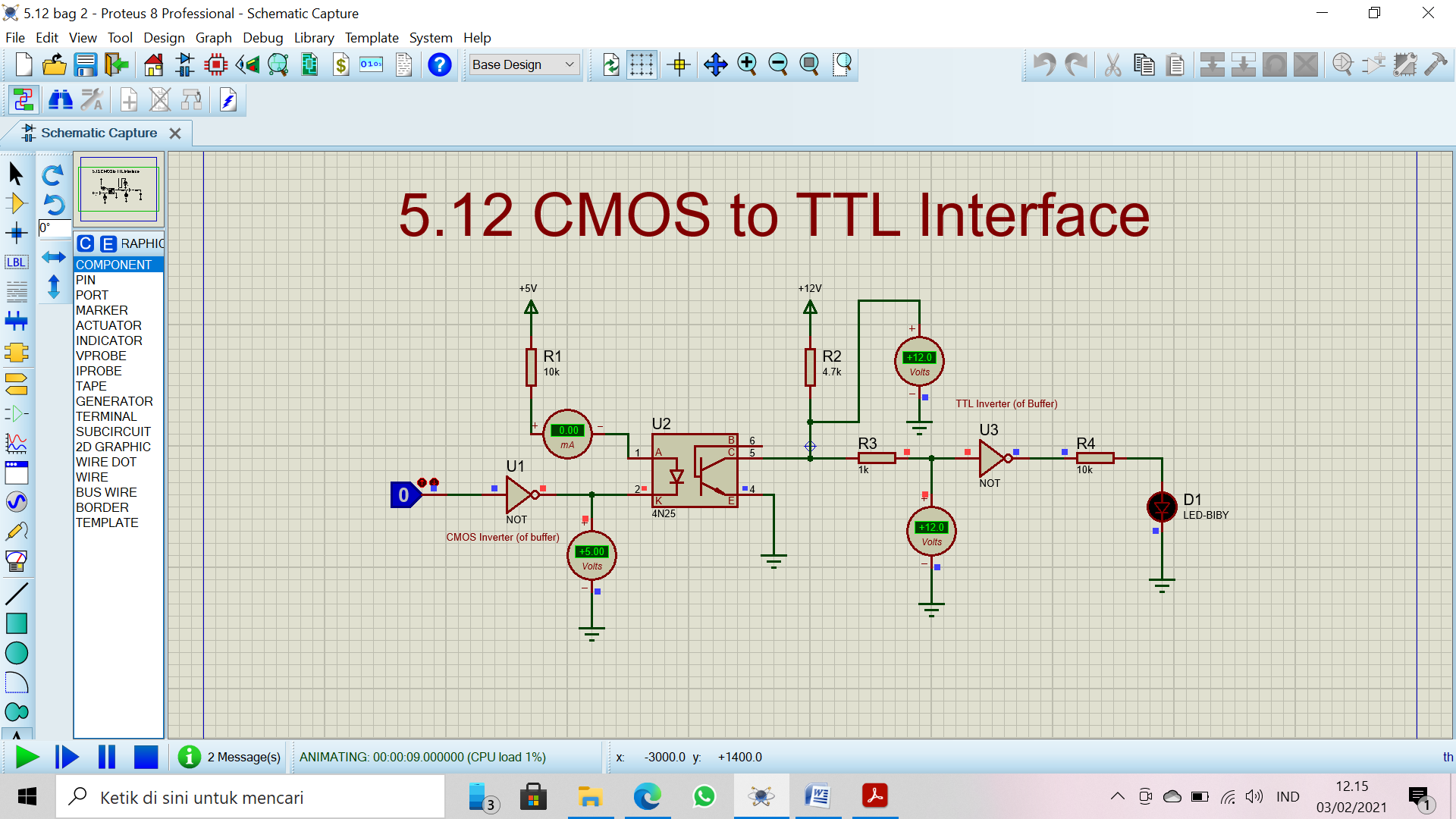This screenshot has width=1456, height=819.
Task: Toggle the grid display icon
Action: (642, 65)
